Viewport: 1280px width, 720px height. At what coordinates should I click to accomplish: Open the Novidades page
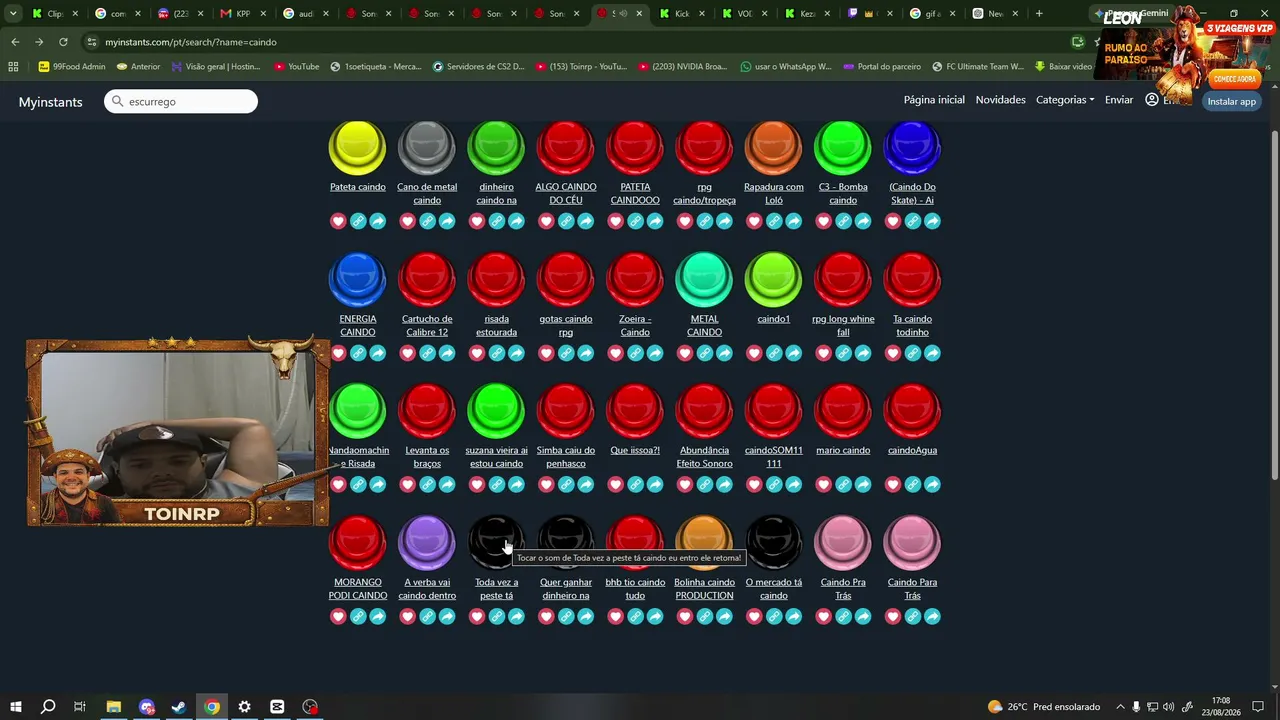(1001, 100)
